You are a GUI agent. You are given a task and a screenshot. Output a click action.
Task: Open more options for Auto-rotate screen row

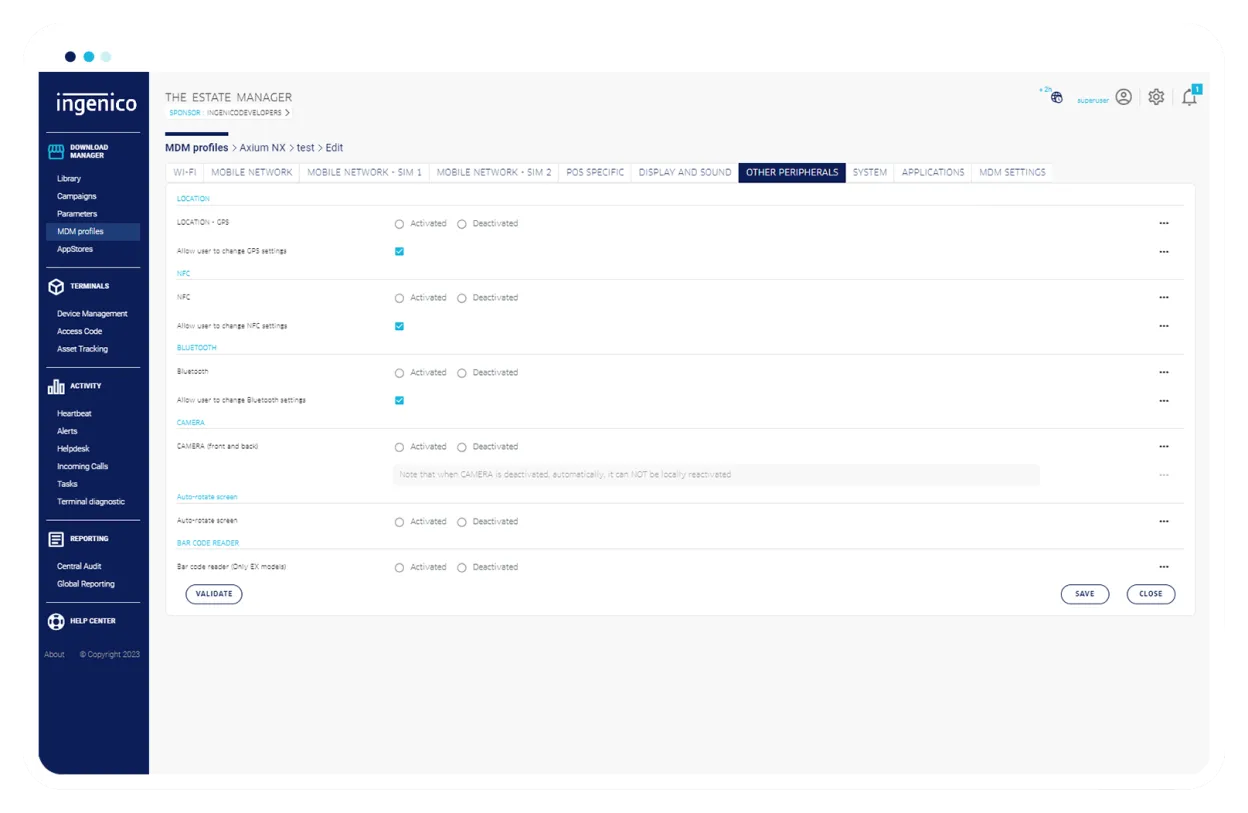click(x=1164, y=522)
